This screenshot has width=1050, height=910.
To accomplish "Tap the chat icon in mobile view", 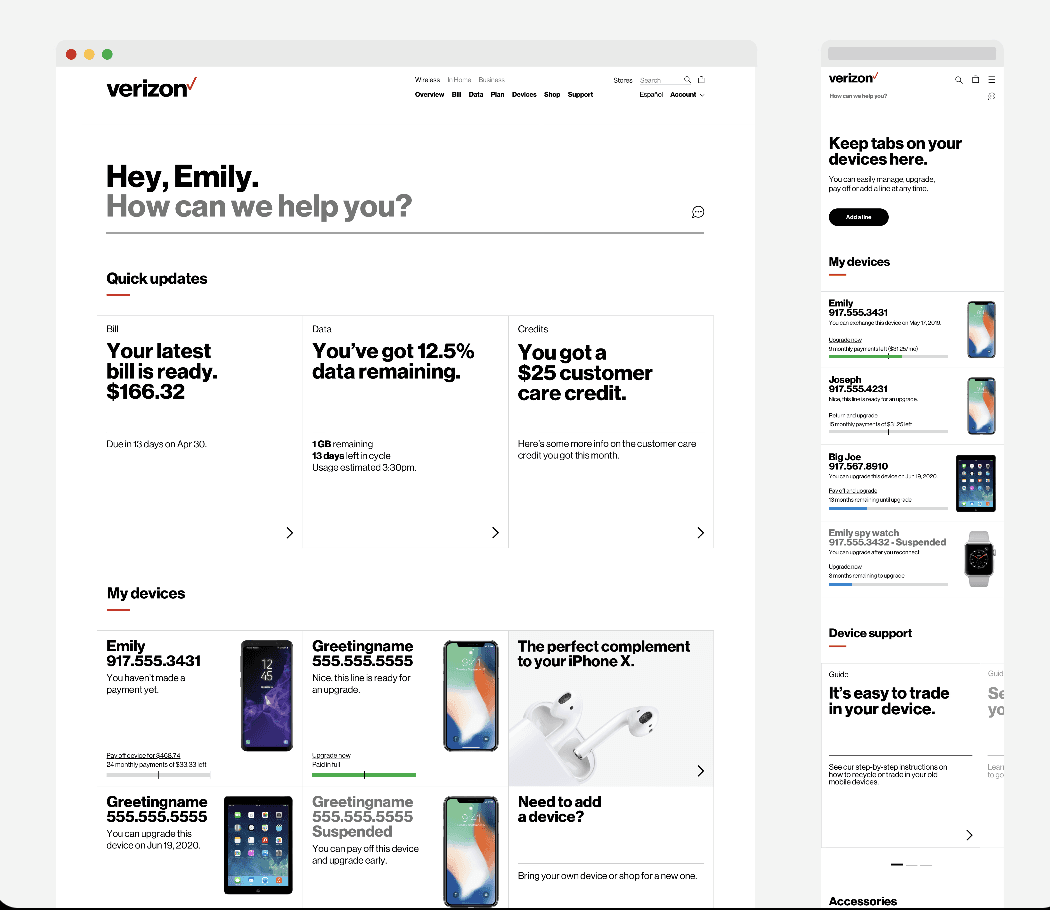I will 991,96.
